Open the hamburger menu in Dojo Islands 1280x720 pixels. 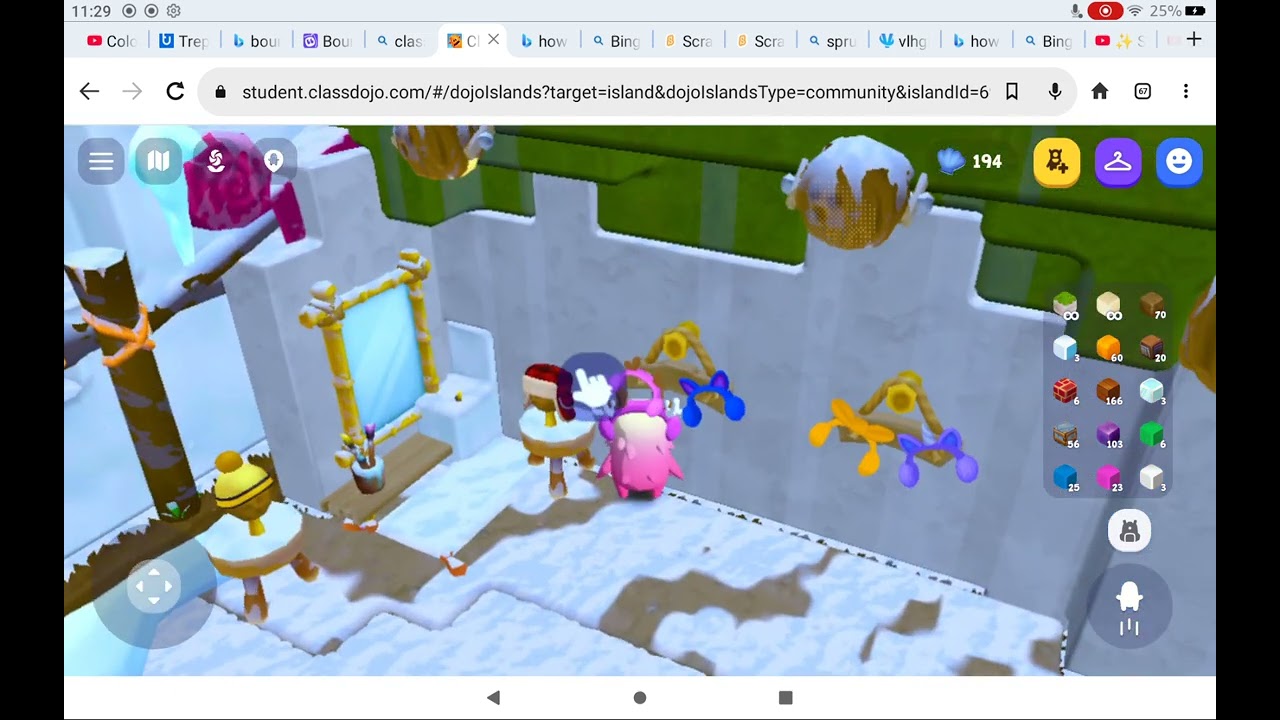click(x=101, y=161)
